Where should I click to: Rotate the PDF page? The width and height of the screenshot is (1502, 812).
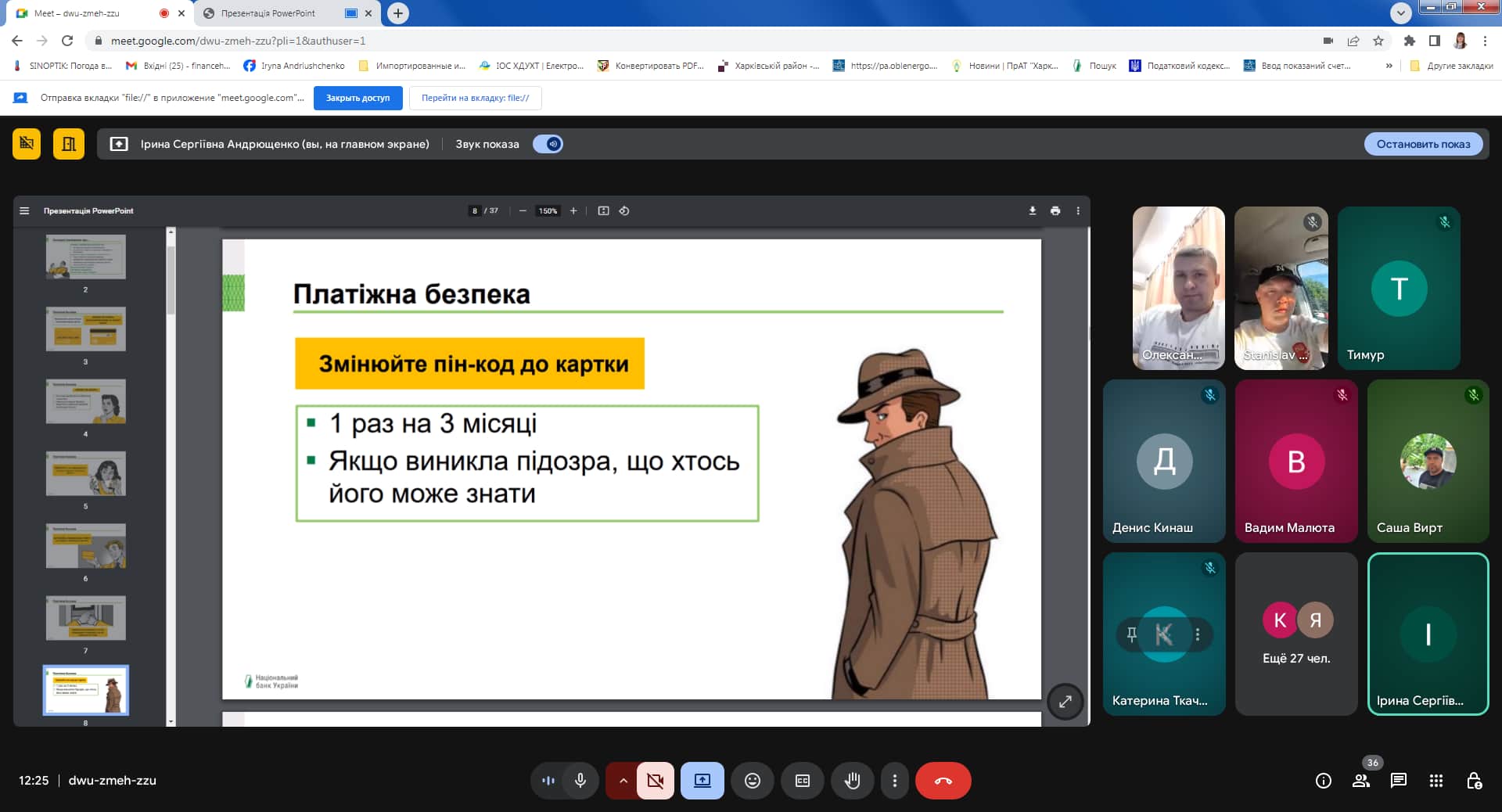coord(624,210)
